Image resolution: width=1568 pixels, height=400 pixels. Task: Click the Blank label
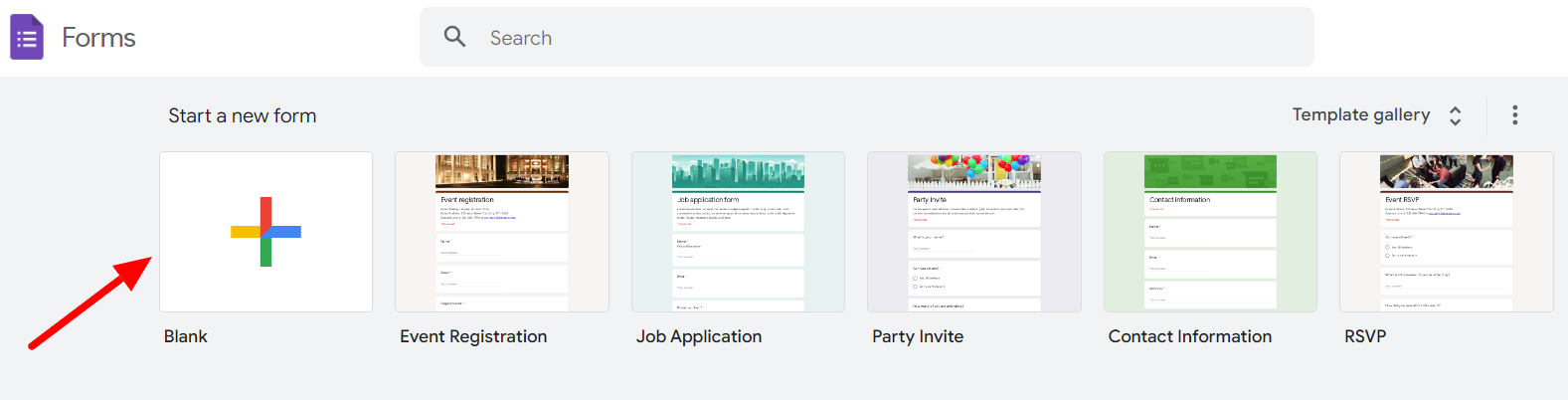pyautogui.click(x=186, y=336)
